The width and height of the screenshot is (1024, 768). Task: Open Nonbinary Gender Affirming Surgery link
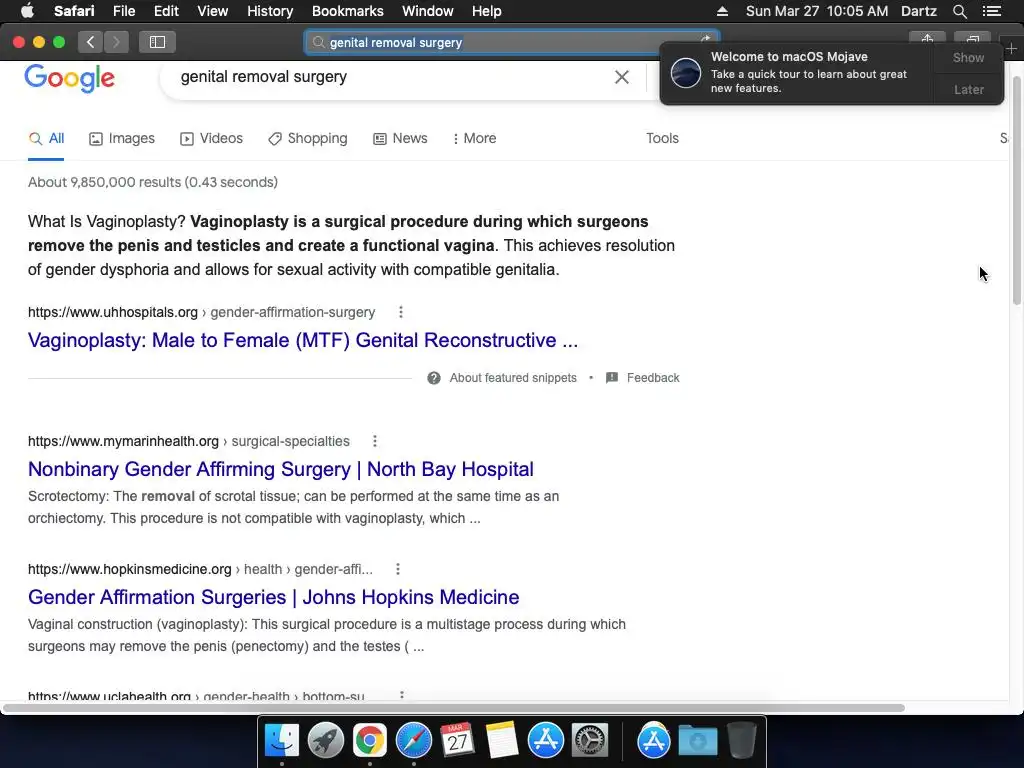click(281, 469)
